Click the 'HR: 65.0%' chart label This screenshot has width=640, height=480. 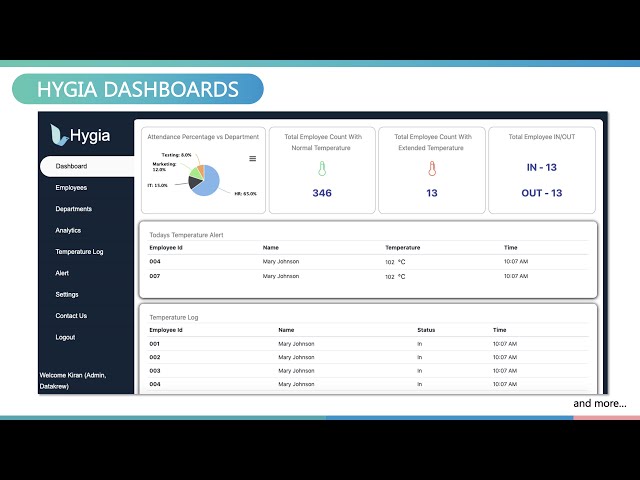click(246, 194)
